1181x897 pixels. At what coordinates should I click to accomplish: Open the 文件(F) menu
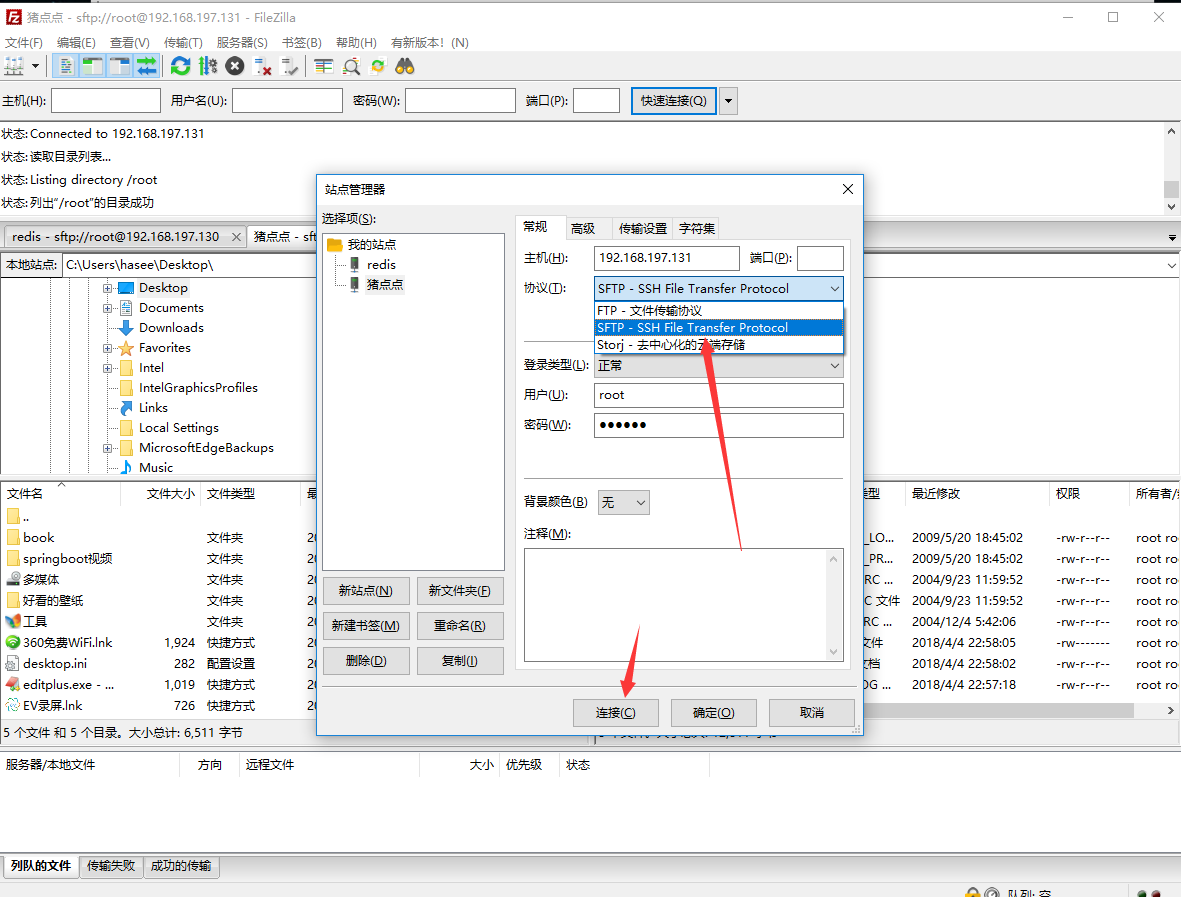pyautogui.click(x=24, y=42)
